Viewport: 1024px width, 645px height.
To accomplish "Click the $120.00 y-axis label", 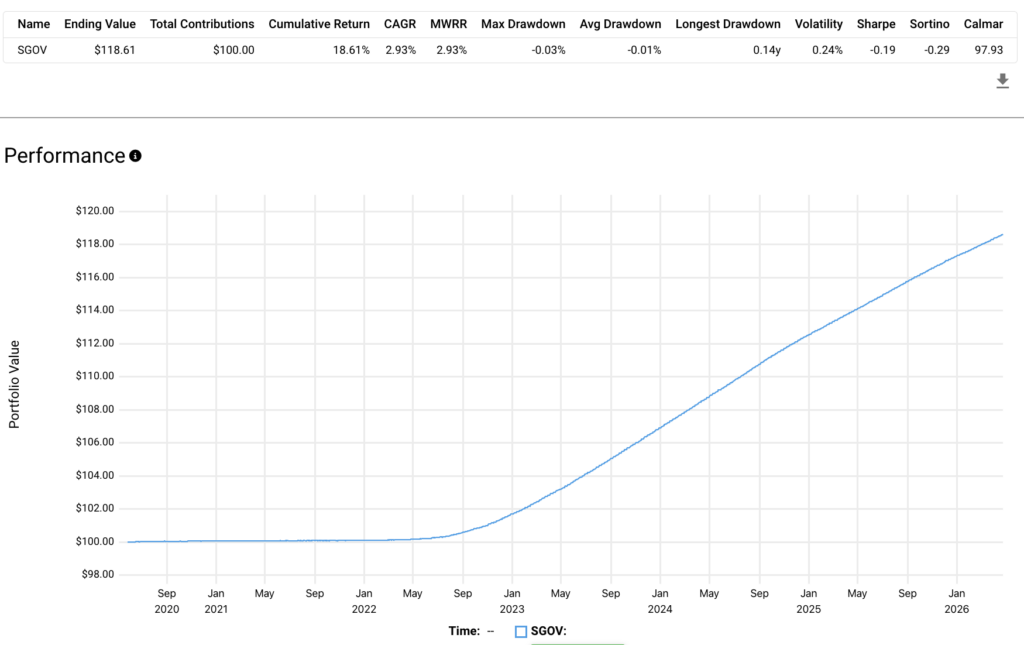I will (x=95, y=211).
